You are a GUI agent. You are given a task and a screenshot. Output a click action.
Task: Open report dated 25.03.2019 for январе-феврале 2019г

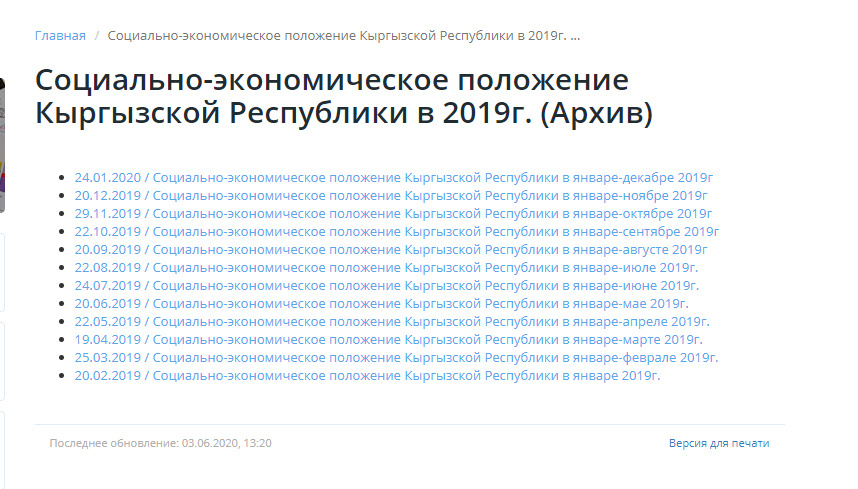pos(396,358)
